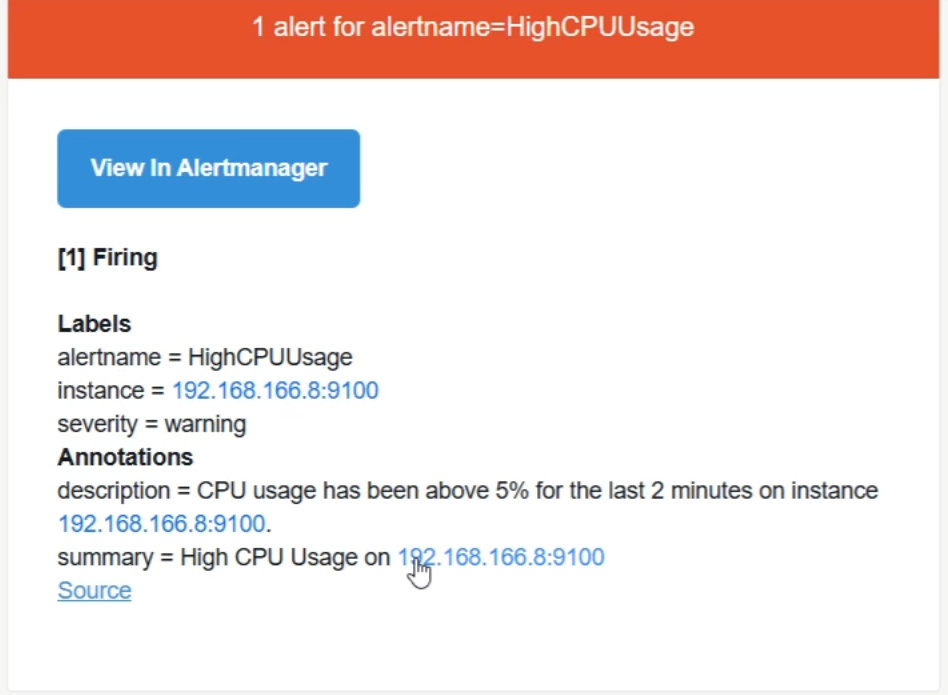948x695 pixels.
Task: Click the word 'warning' in the severity label
Action: [206, 424]
